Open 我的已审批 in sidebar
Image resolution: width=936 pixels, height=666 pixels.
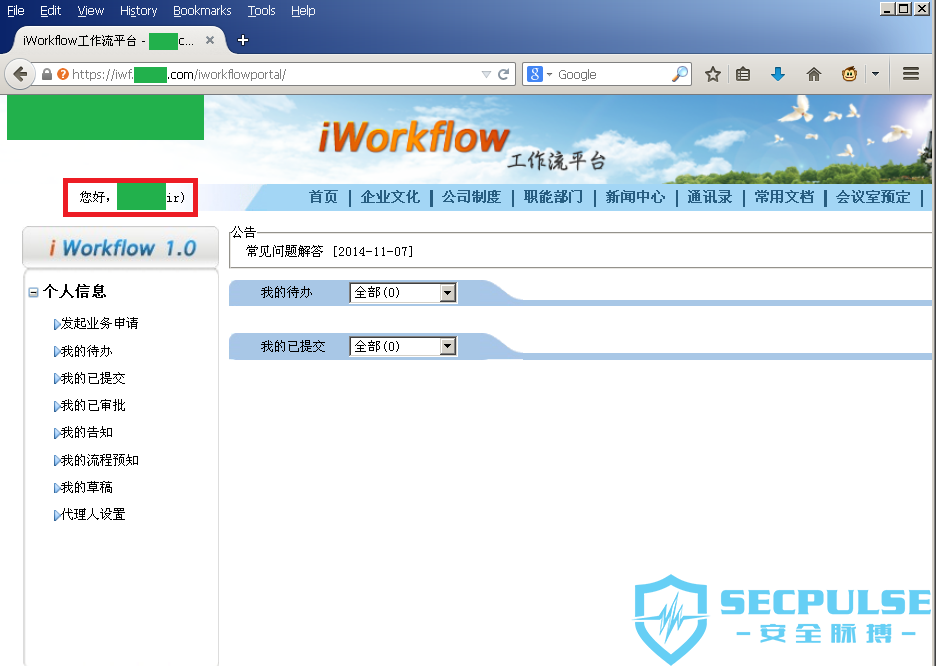[x=93, y=405]
